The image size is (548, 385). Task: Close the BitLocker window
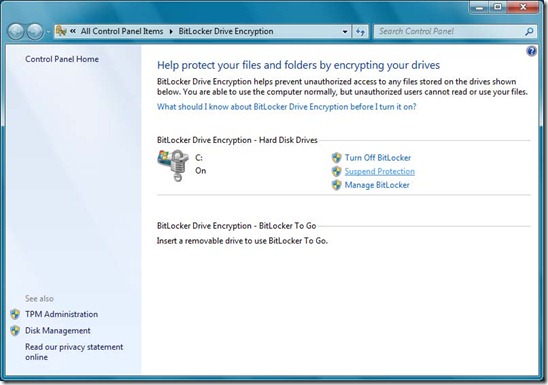point(523,7)
